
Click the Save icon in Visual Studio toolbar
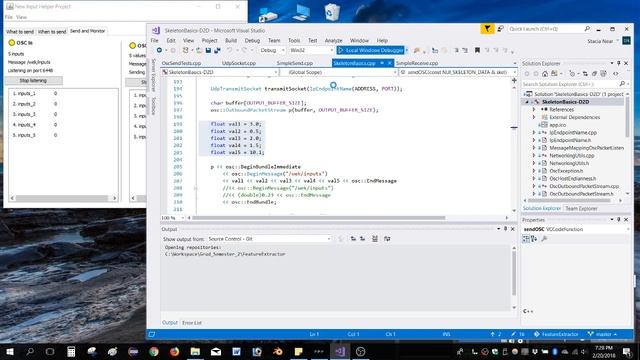pyautogui.click(x=208, y=50)
